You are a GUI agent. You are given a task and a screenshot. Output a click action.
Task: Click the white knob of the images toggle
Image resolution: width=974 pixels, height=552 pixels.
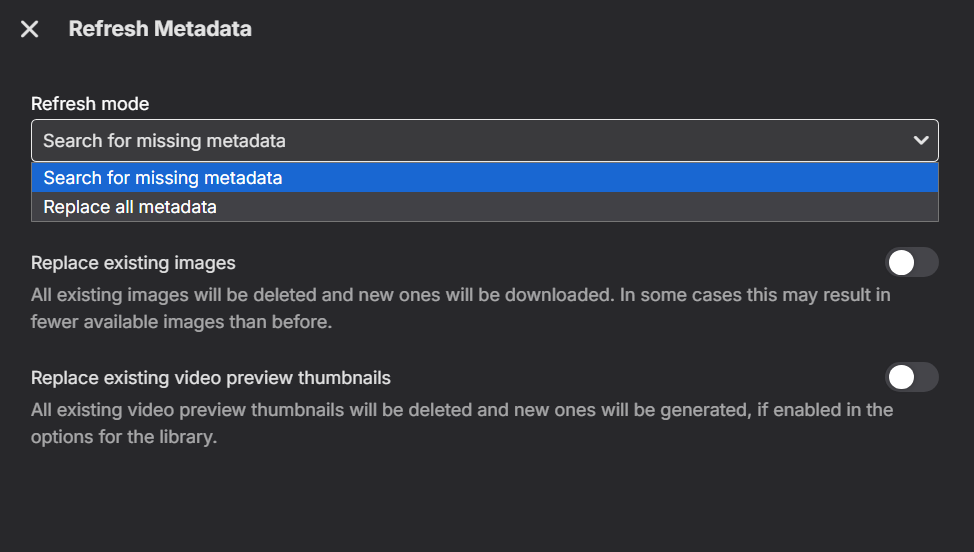[901, 263]
